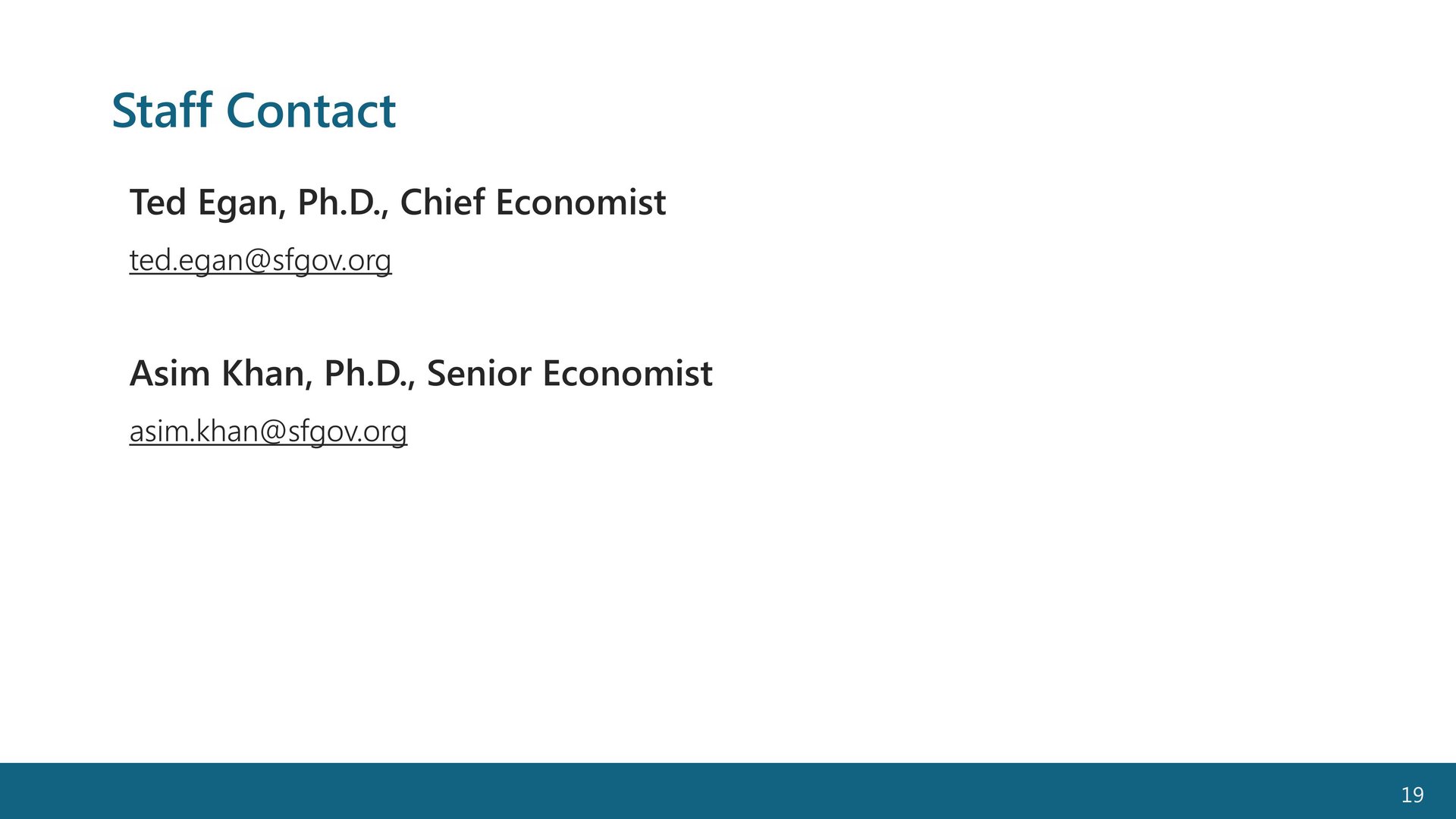Select the 'Chief Economist' title text

[x=533, y=202]
